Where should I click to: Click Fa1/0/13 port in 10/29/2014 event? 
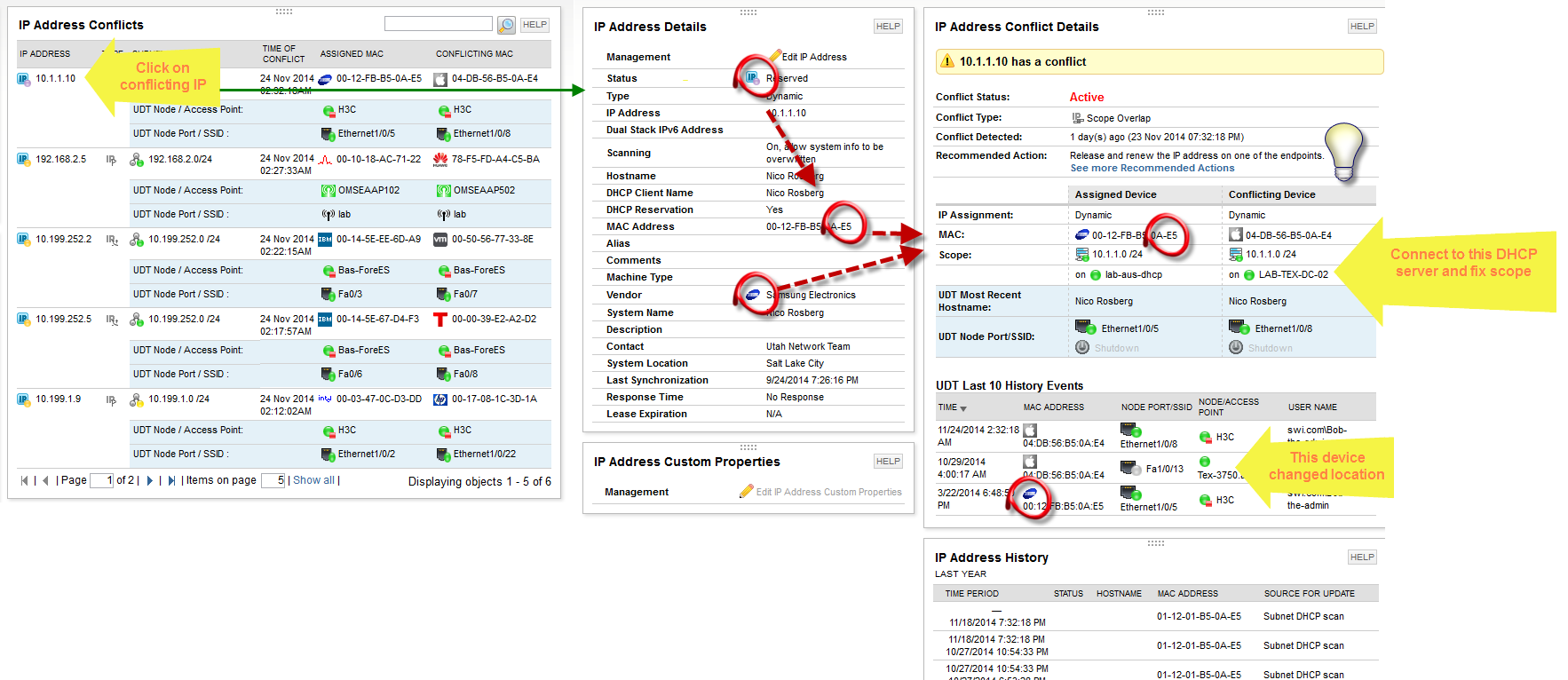tap(1164, 469)
